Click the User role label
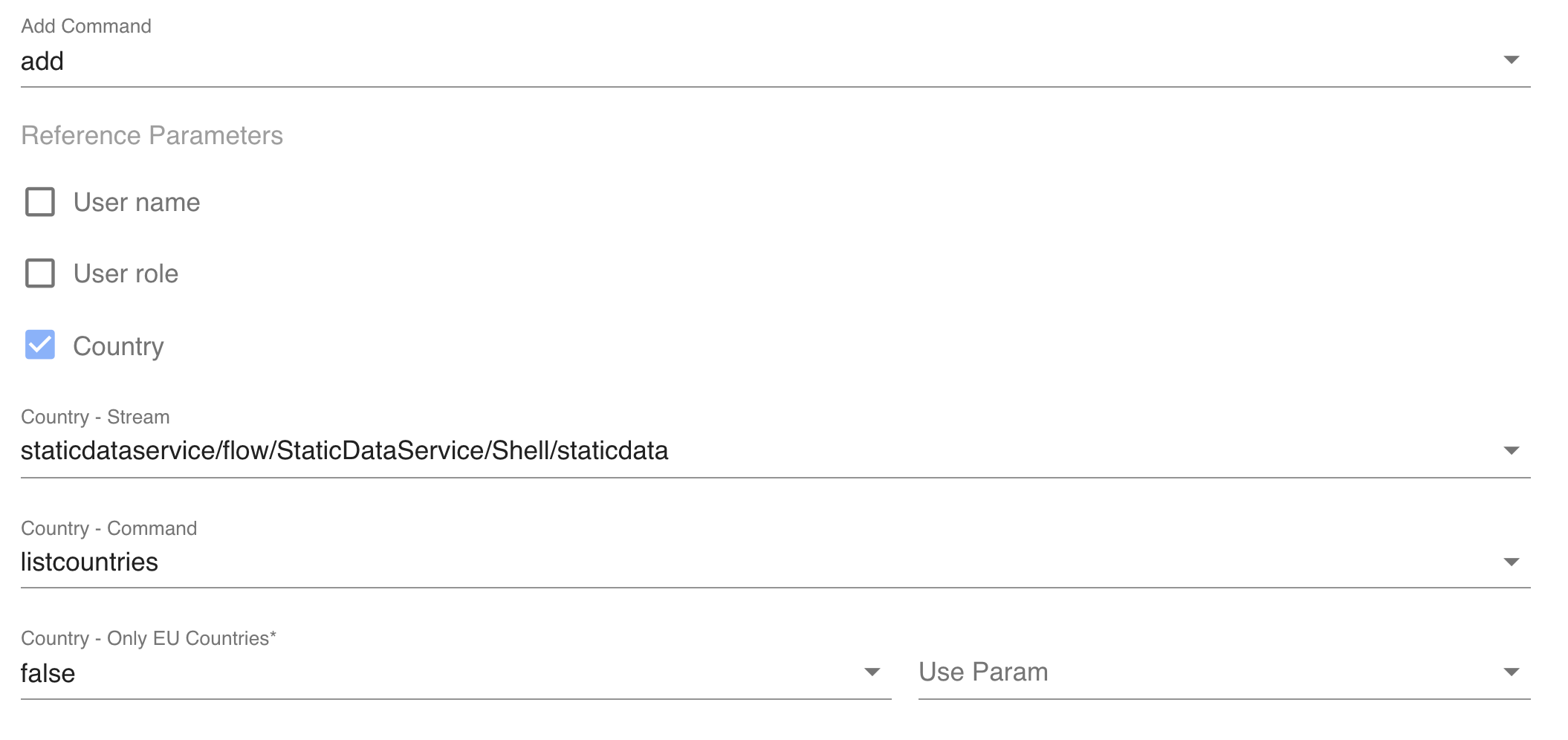This screenshot has width=1568, height=740. [126, 274]
